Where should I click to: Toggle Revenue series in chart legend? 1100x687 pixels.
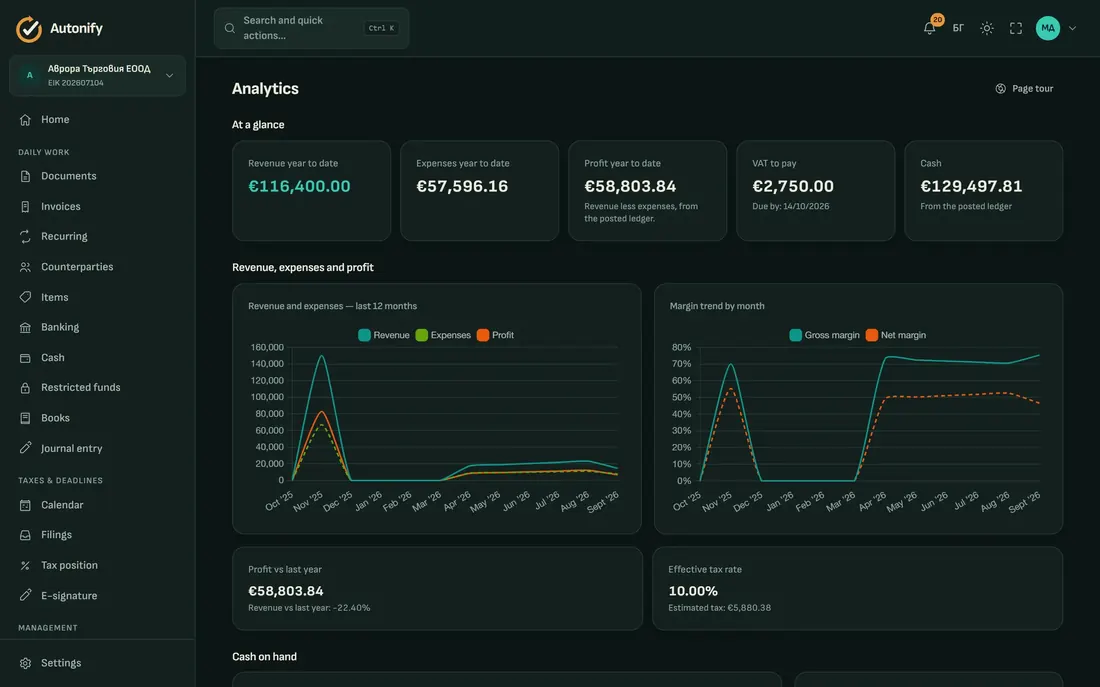pyautogui.click(x=384, y=335)
